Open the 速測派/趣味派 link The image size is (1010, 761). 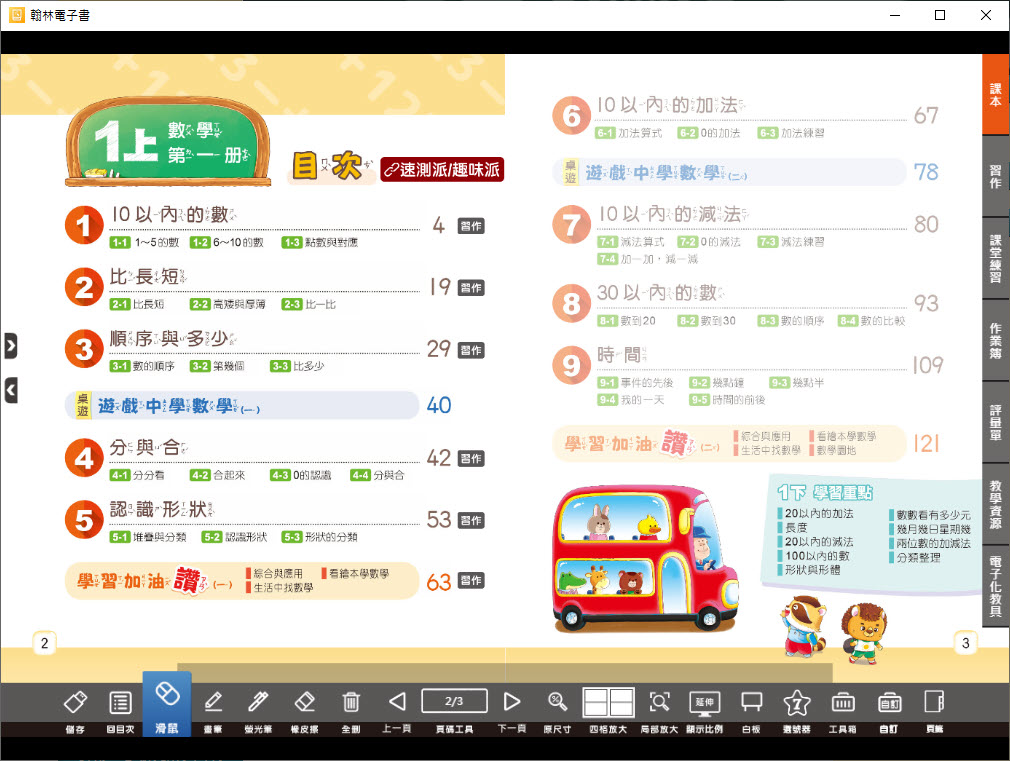[442, 170]
